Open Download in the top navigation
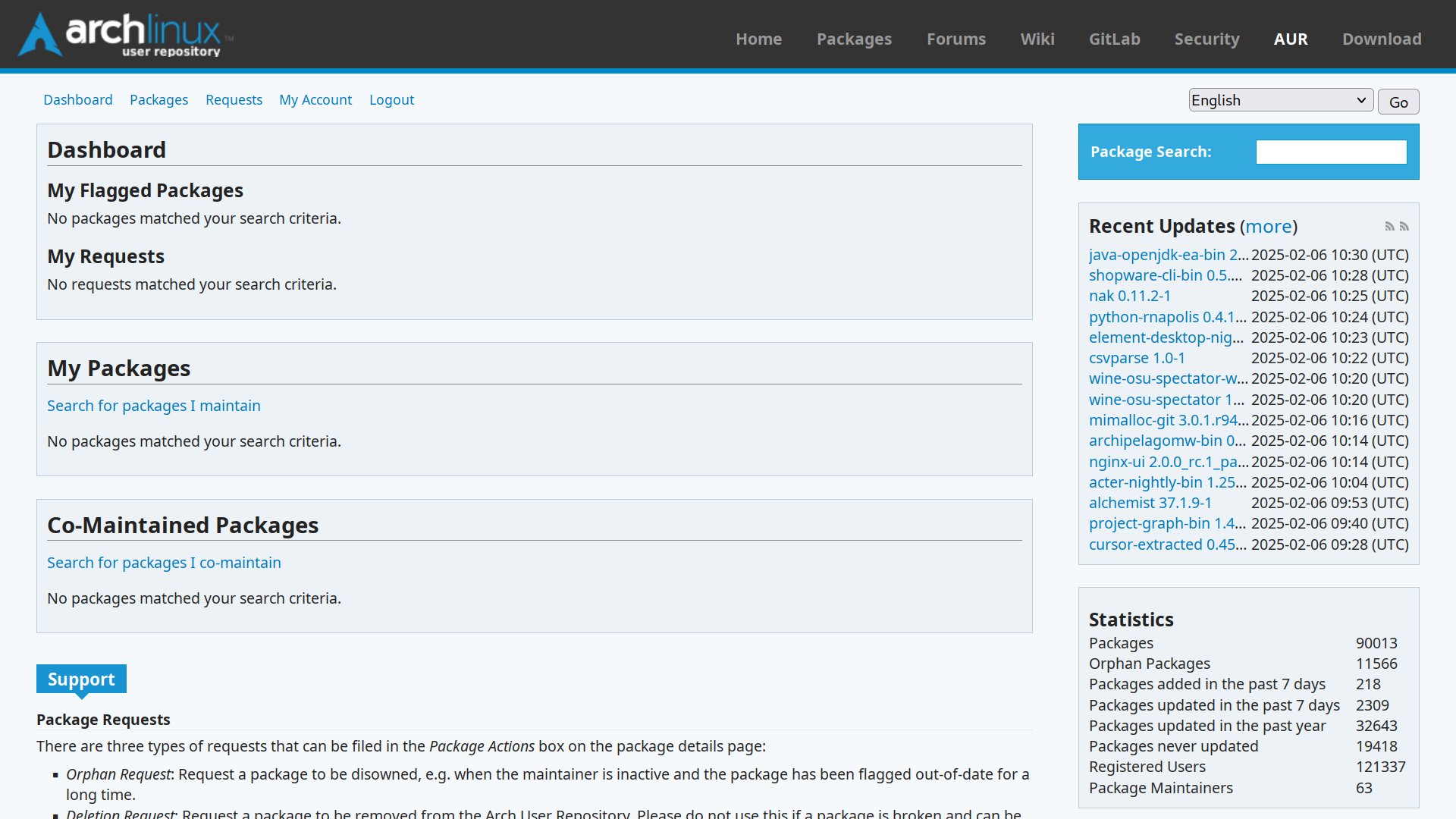1456x819 pixels. click(x=1382, y=39)
